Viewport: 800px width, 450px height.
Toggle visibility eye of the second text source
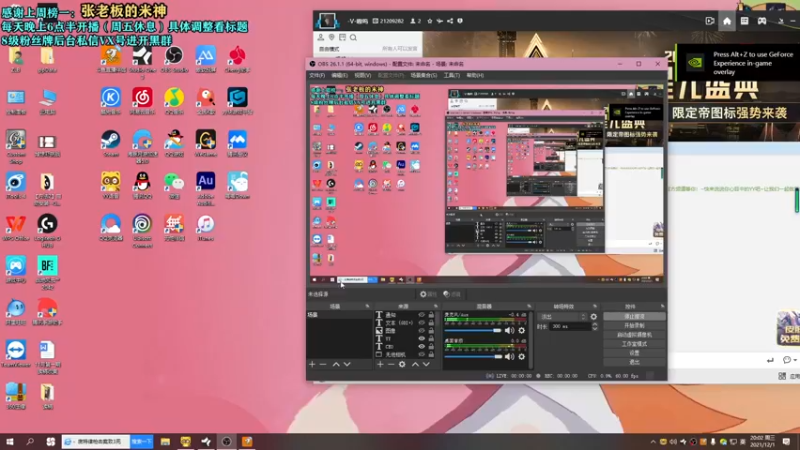pyautogui.click(x=421, y=323)
